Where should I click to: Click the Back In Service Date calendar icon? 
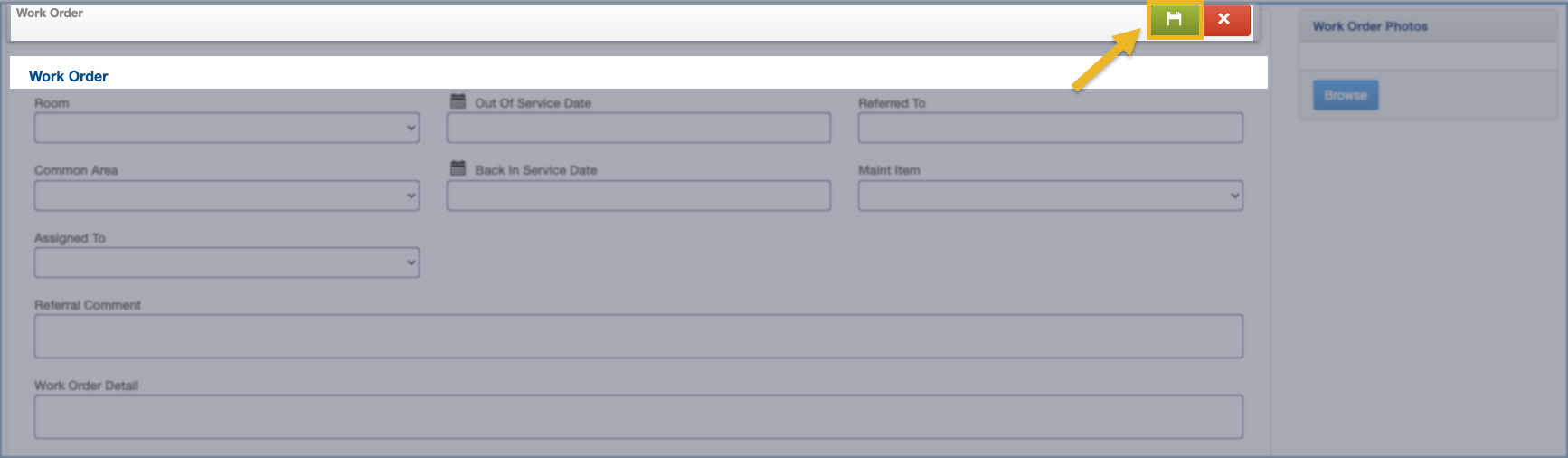(x=458, y=168)
